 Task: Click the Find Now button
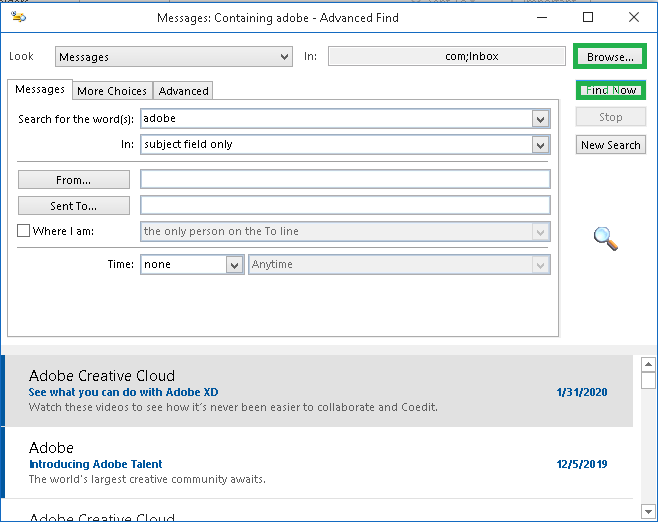pyautogui.click(x=611, y=90)
